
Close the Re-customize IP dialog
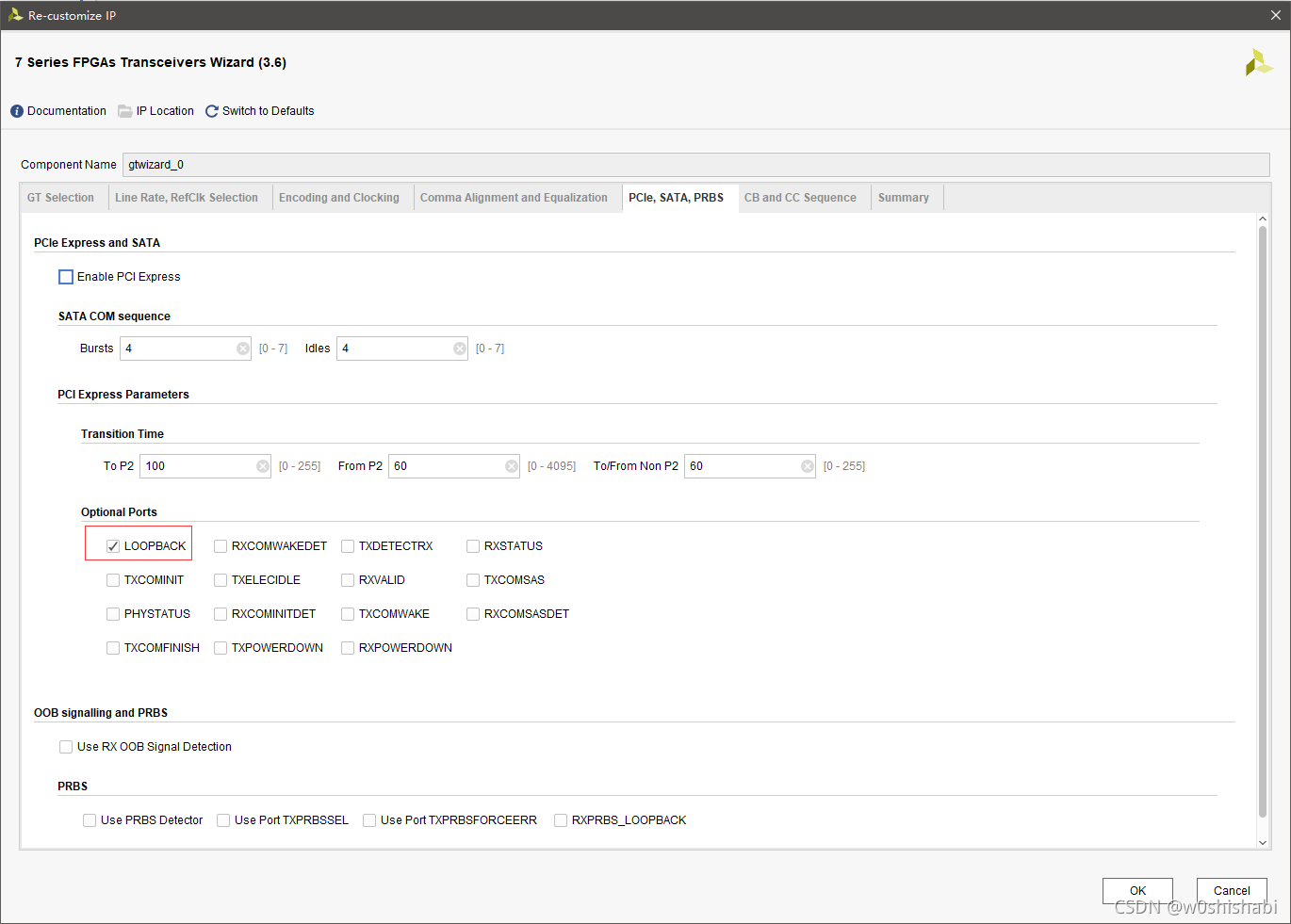(1276, 15)
